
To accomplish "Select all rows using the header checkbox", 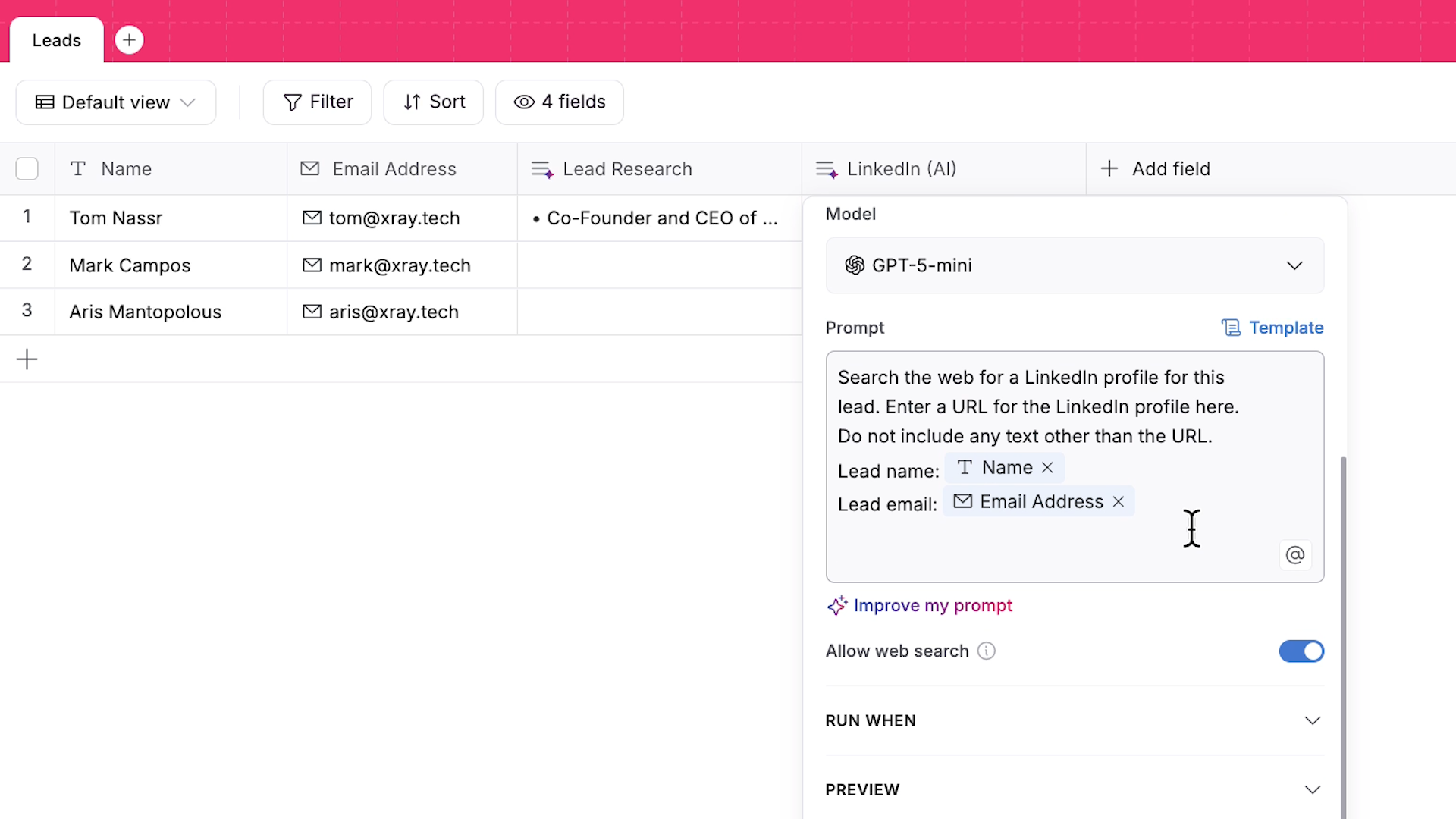I will pos(27,168).
